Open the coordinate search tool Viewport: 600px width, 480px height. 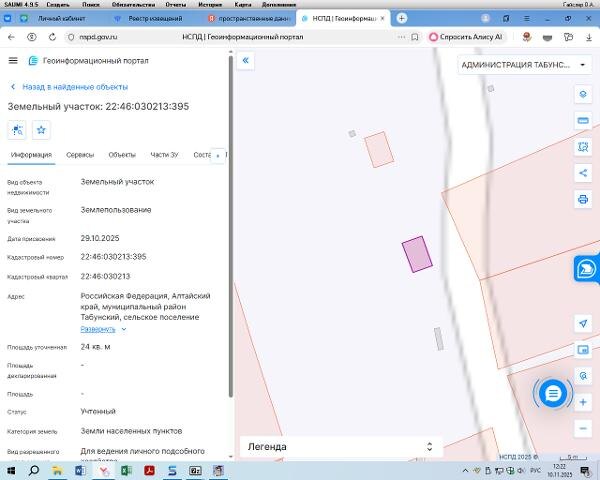(583, 376)
